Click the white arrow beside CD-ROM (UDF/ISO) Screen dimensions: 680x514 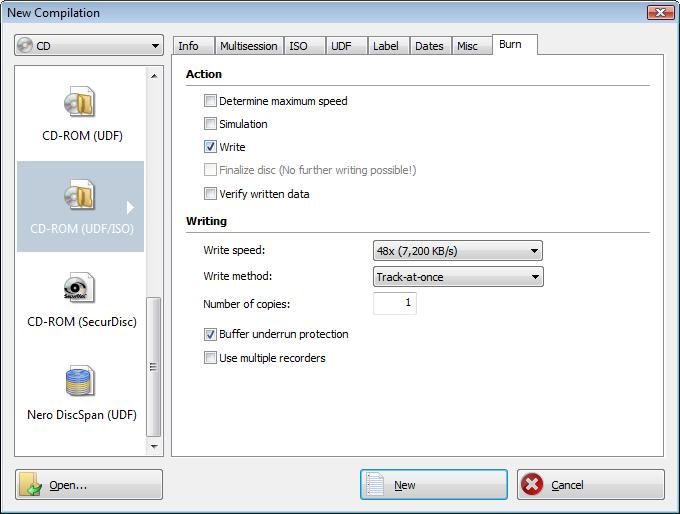(131, 207)
